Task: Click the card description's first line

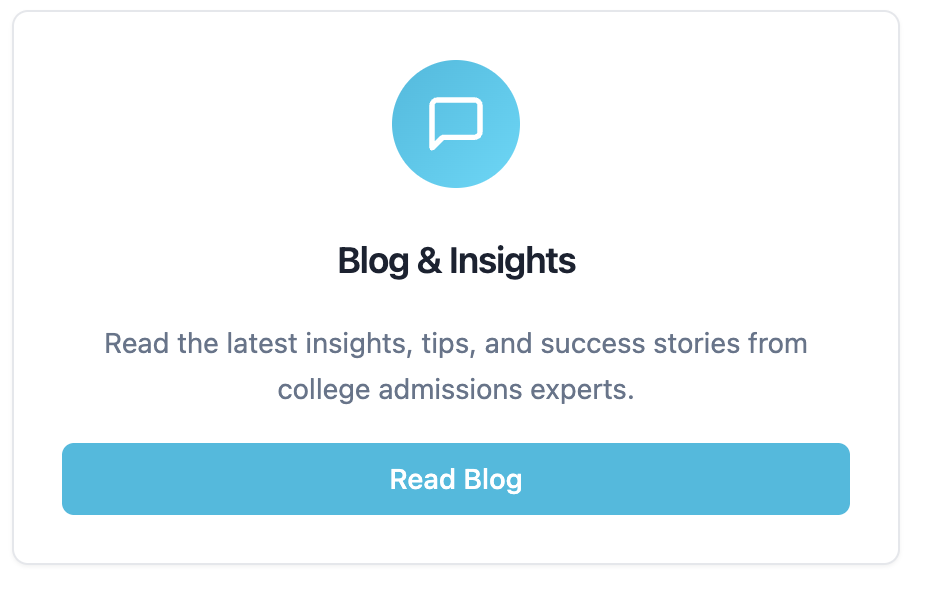Action: coord(456,344)
